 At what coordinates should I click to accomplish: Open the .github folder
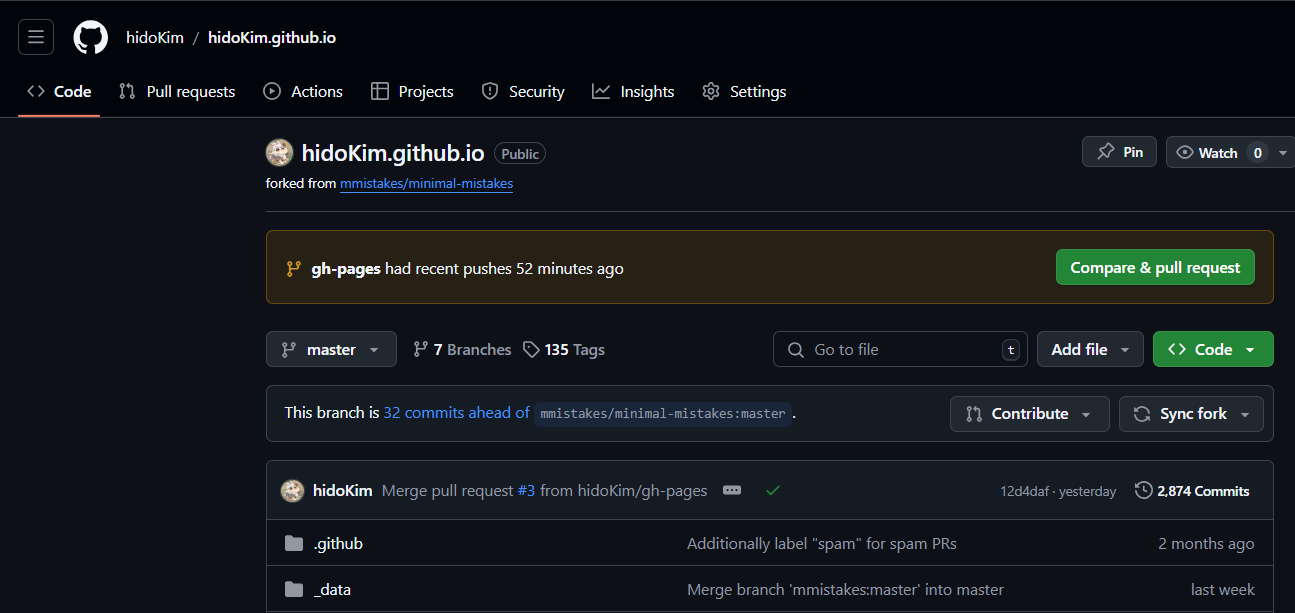point(338,544)
